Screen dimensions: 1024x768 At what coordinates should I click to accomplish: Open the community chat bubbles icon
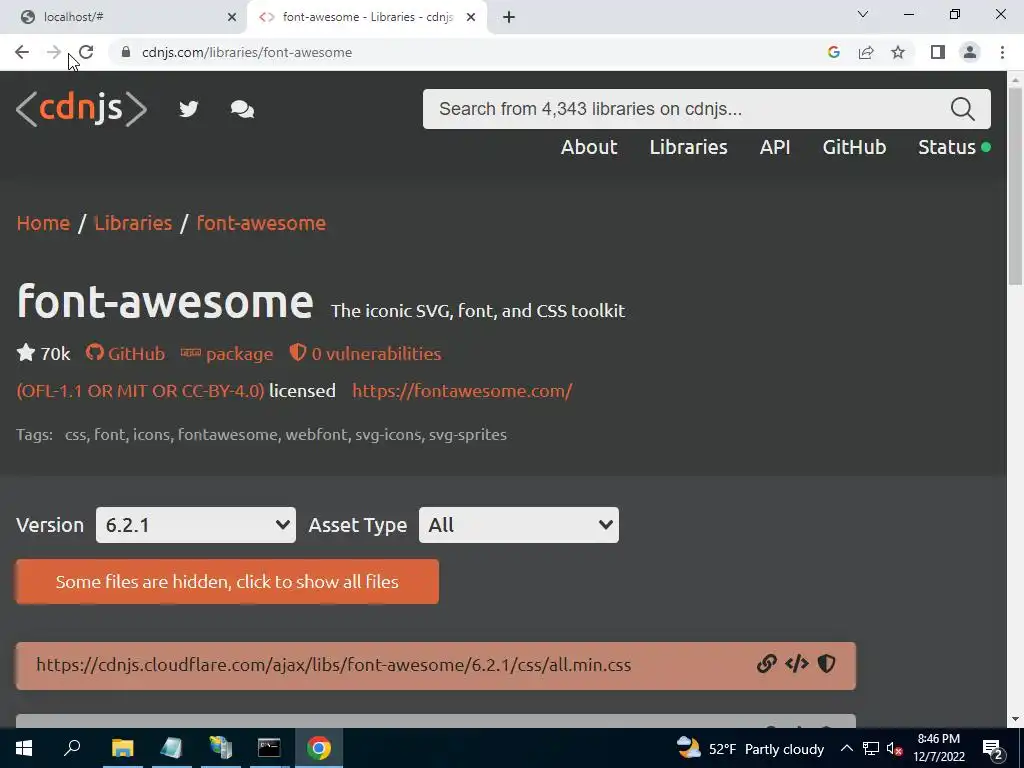pyautogui.click(x=242, y=109)
